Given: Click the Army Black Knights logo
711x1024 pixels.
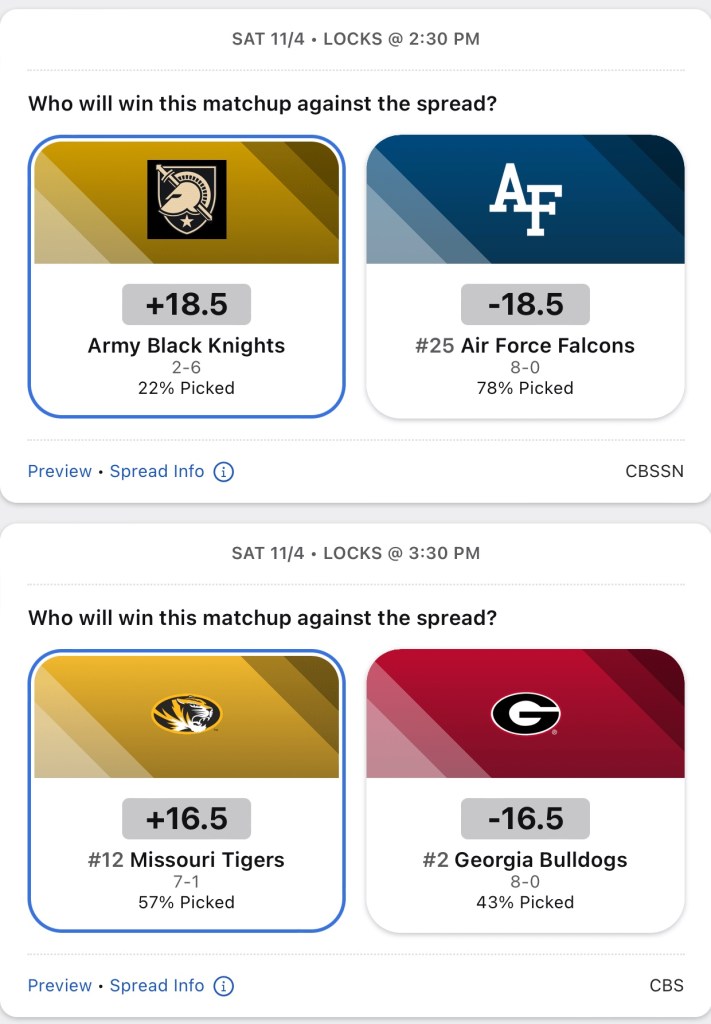Looking at the screenshot, I should click(187, 200).
